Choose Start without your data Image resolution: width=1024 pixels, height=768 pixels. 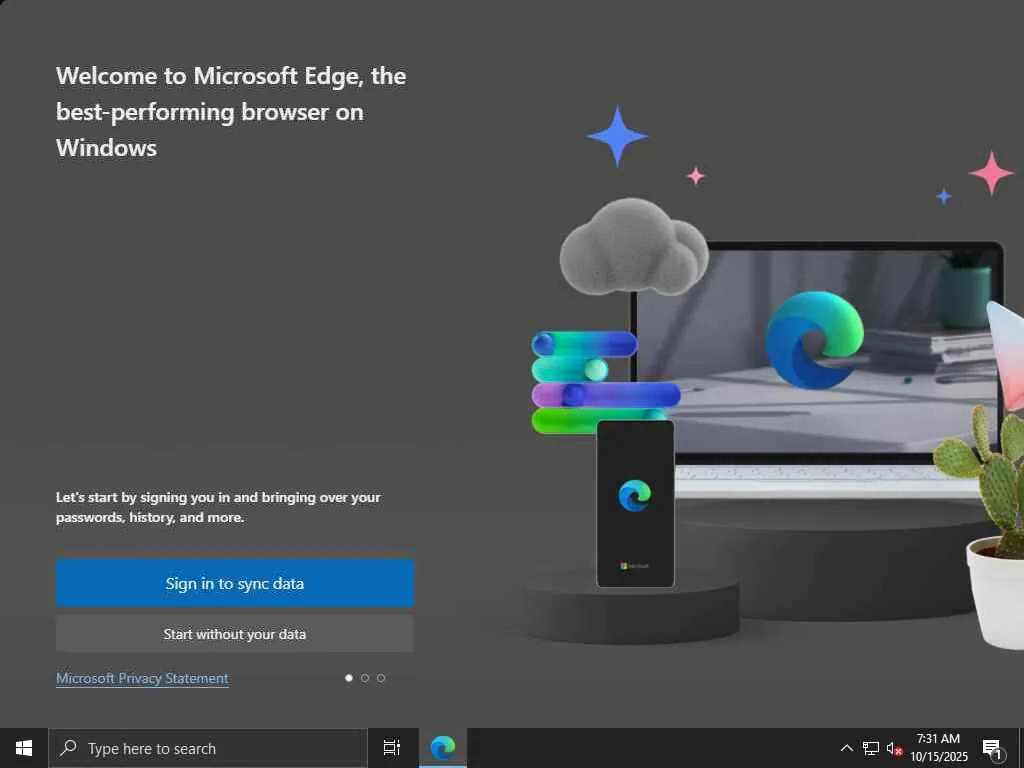tap(234, 634)
